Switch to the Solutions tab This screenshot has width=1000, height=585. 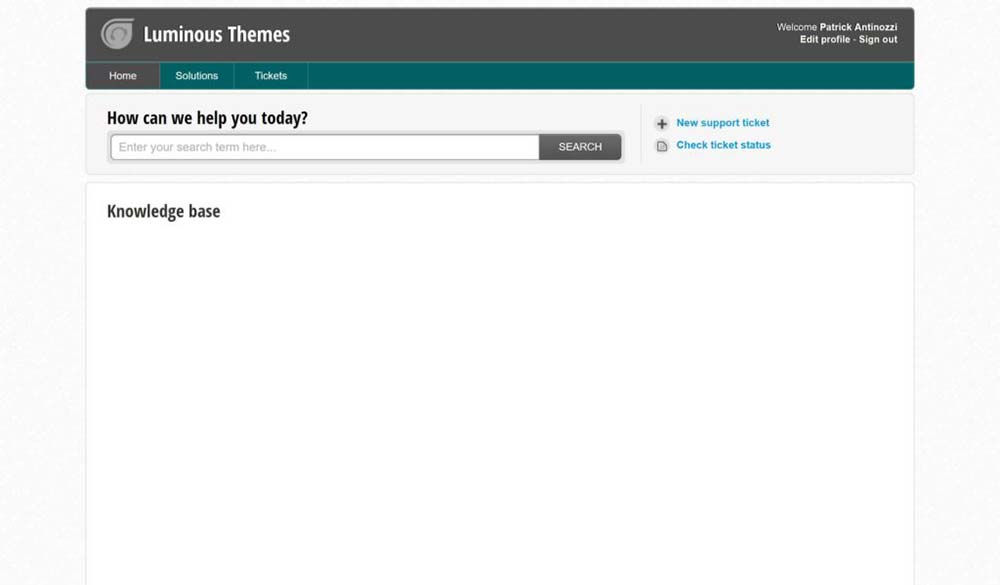coord(196,75)
